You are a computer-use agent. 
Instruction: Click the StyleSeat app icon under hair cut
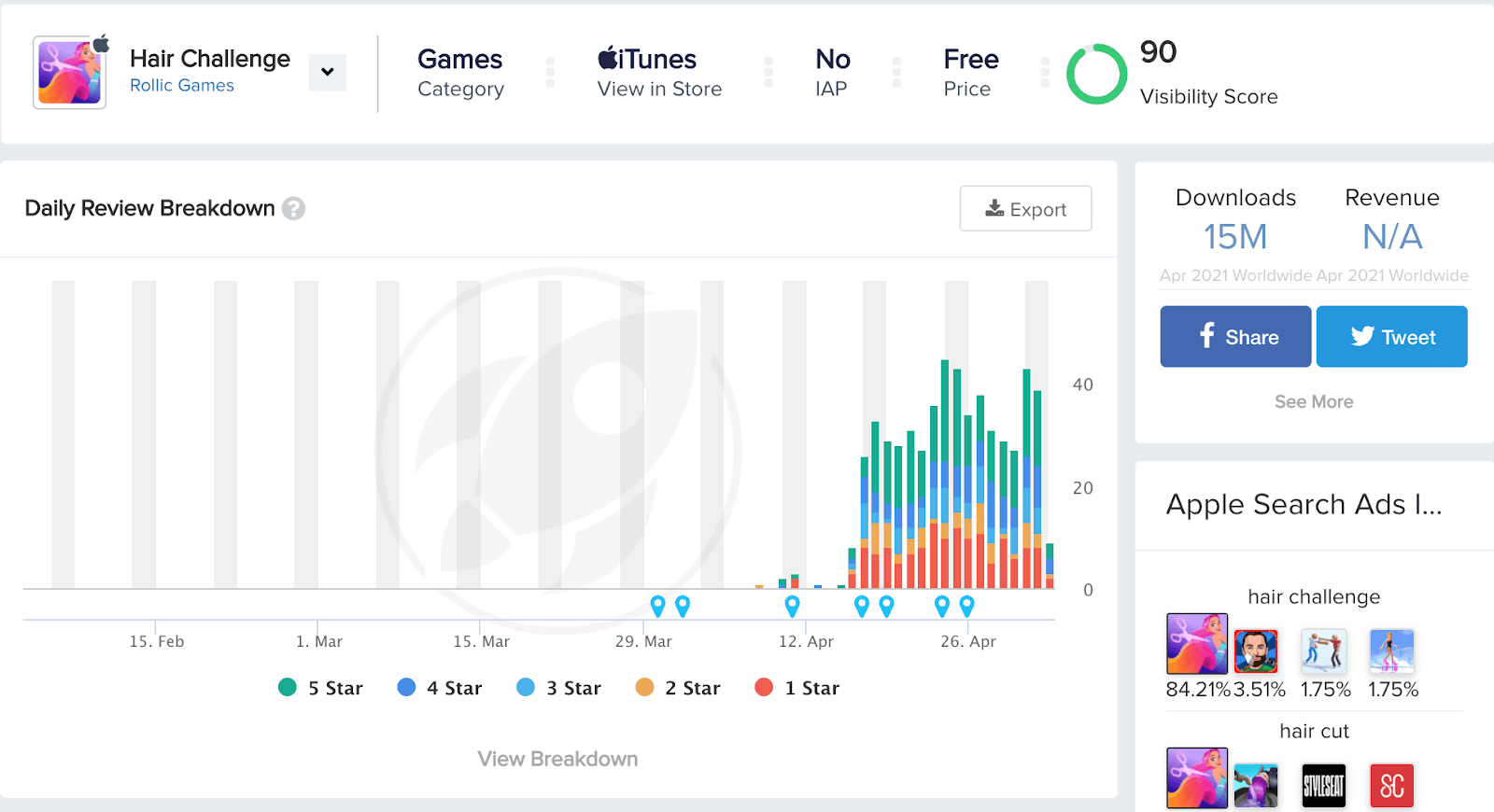pyautogui.click(x=1324, y=785)
